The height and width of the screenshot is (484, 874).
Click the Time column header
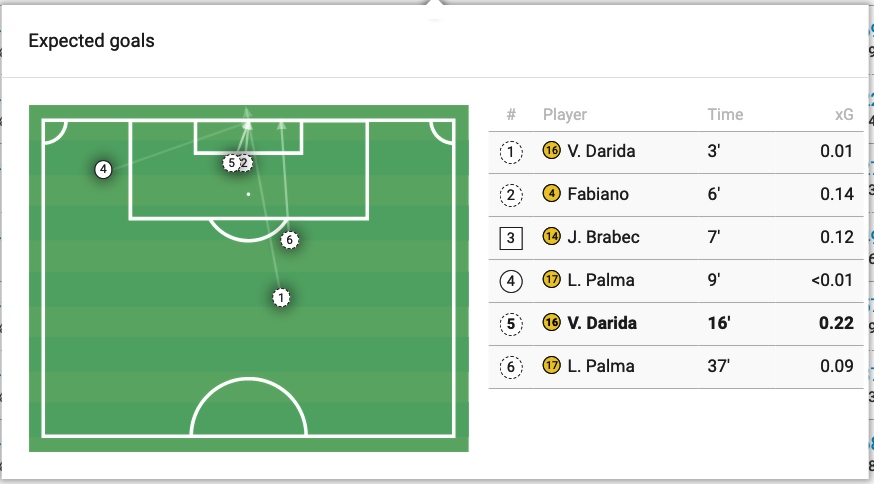tap(724, 114)
